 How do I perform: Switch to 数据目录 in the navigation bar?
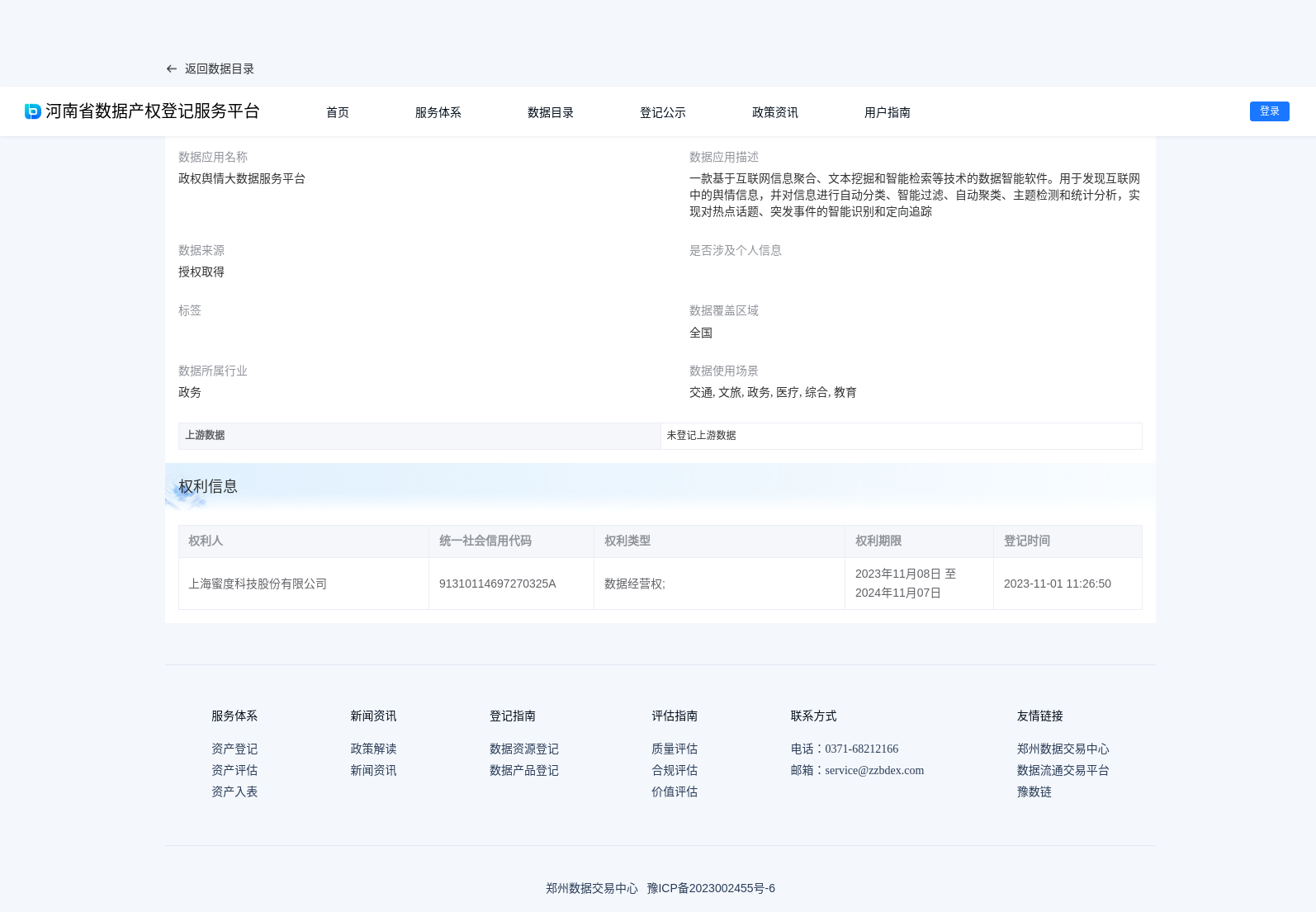point(551,112)
